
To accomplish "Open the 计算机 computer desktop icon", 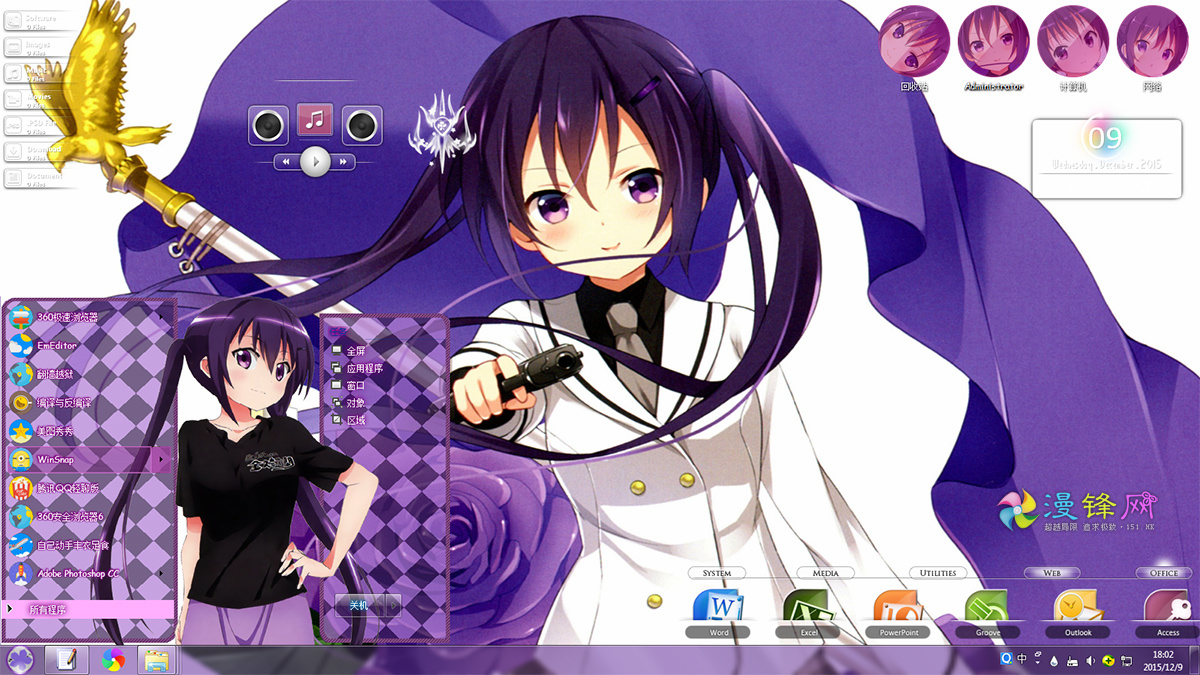I will (x=1073, y=48).
